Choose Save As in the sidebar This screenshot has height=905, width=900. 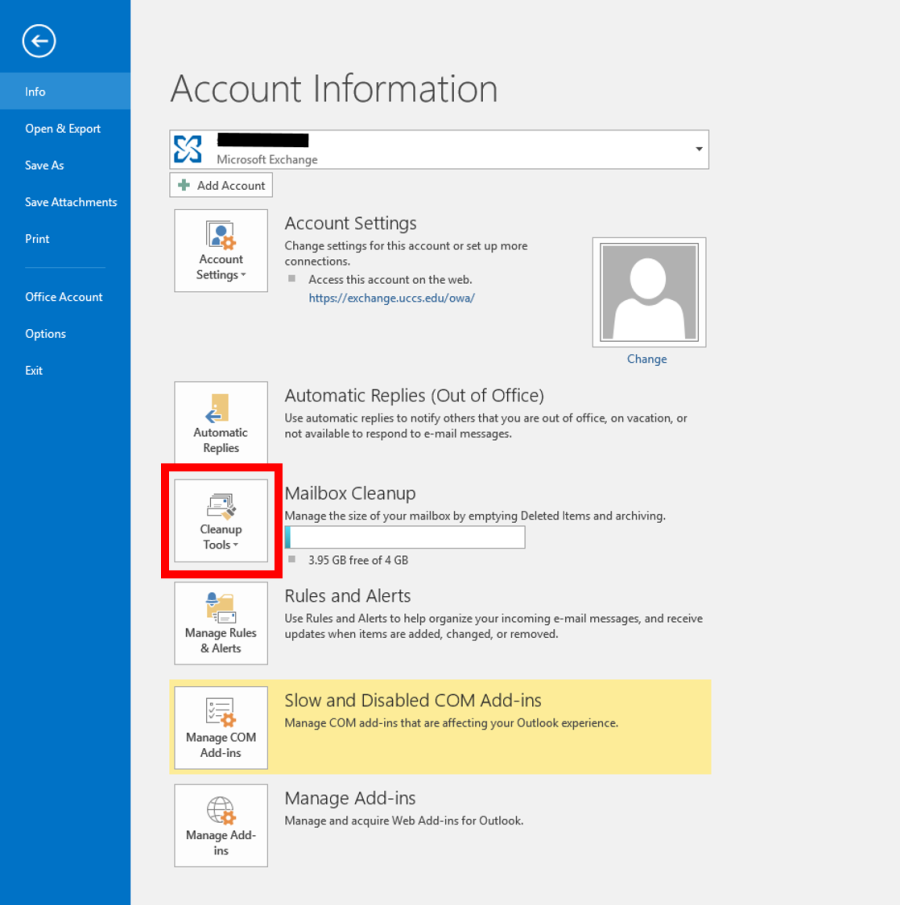tap(65, 165)
